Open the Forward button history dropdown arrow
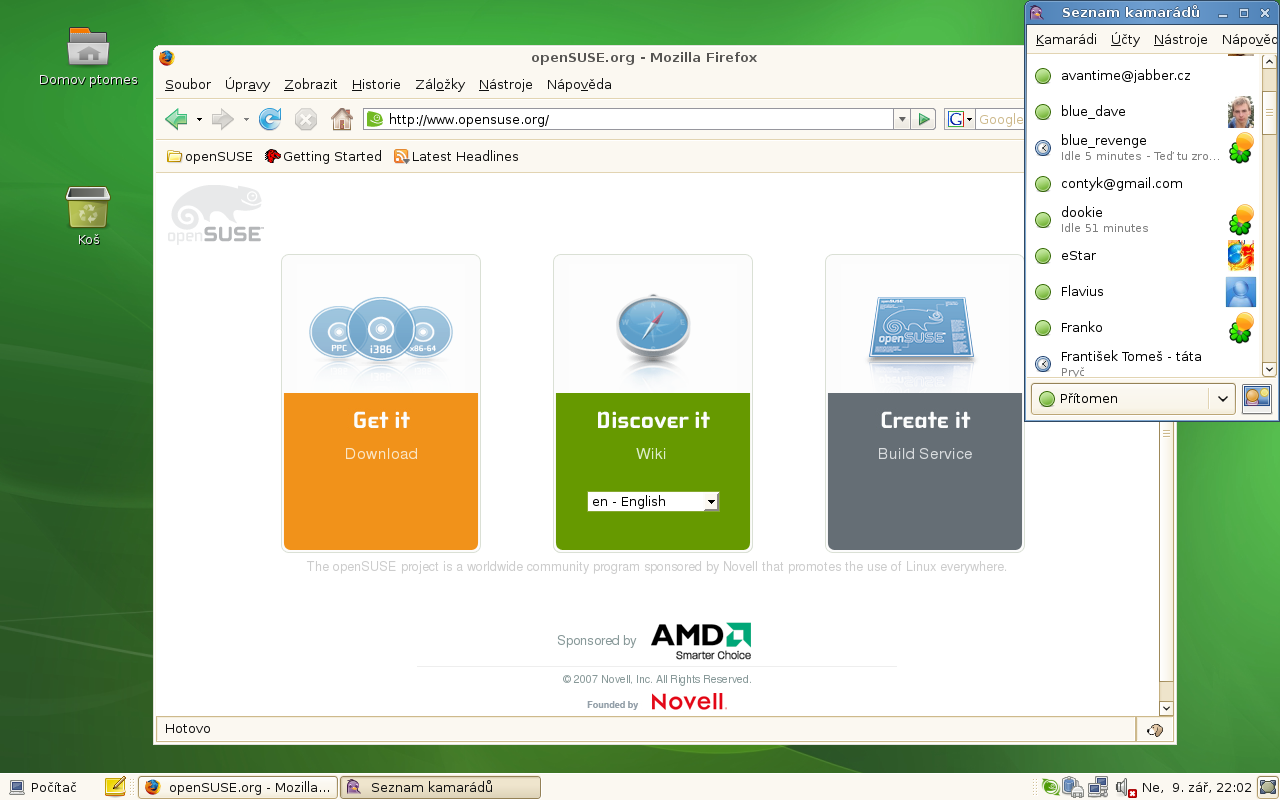Screen dimensions: 1280x800 click(246, 120)
